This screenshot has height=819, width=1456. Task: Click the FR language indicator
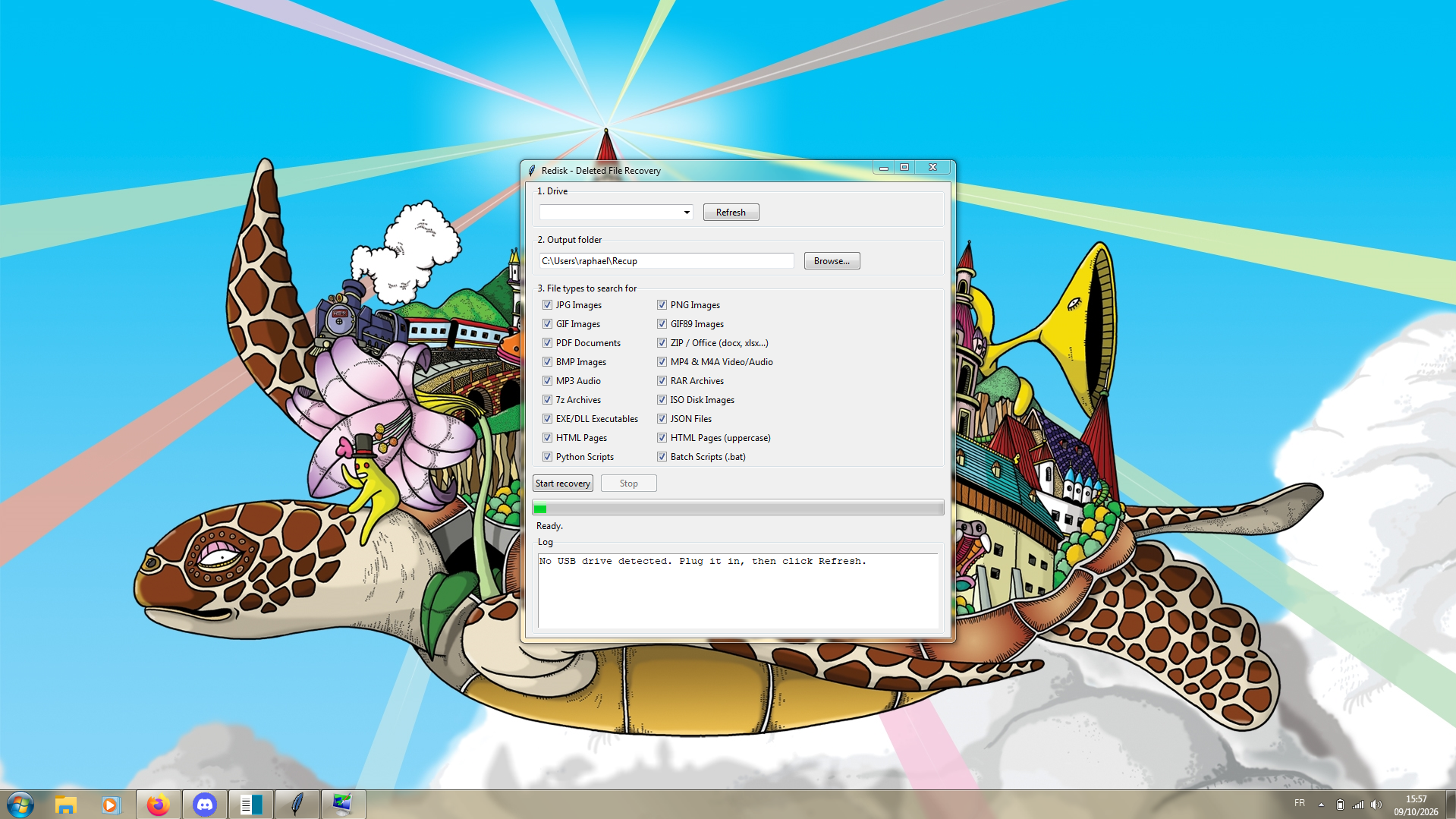pos(1300,803)
